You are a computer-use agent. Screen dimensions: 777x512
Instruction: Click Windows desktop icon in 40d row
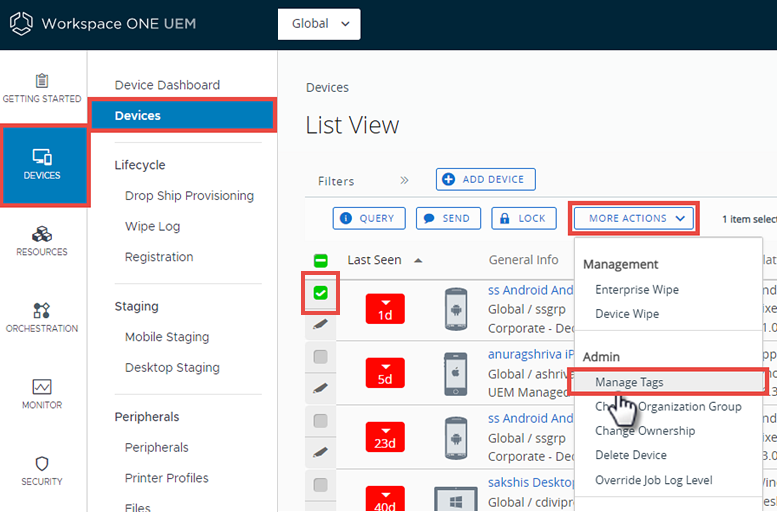(x=456, y=499)
